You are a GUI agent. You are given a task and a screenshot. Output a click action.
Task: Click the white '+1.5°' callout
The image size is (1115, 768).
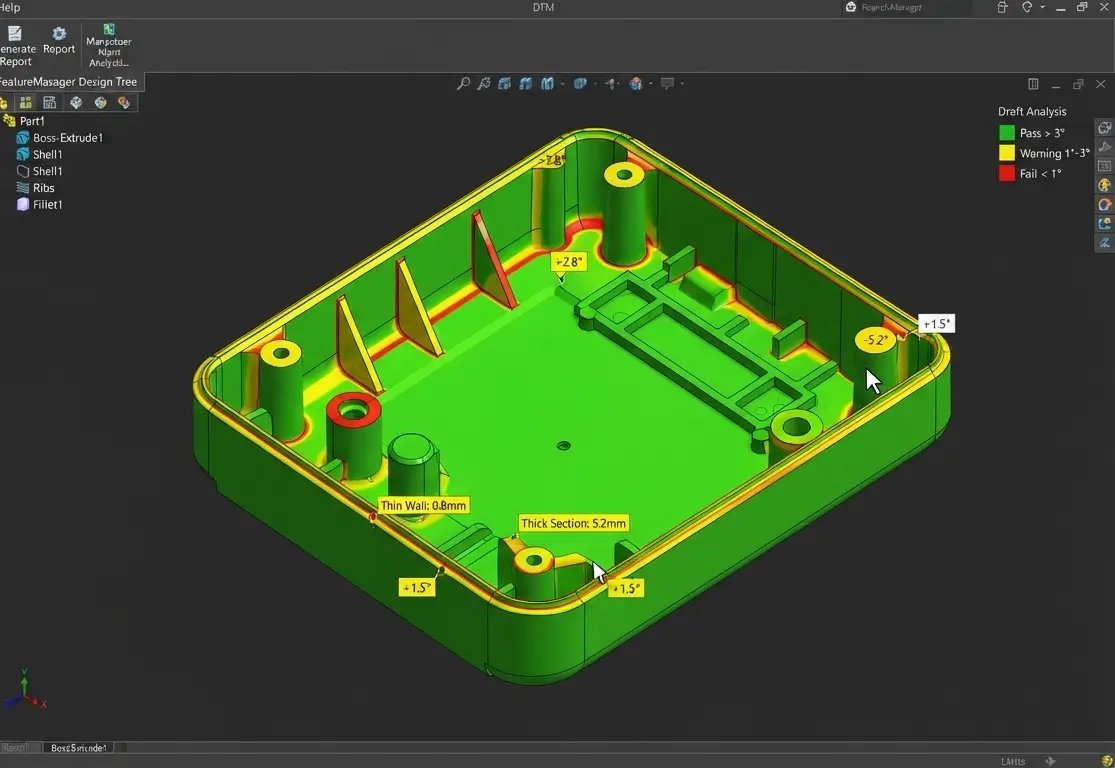pyautogui.click(x=936, y=324)
